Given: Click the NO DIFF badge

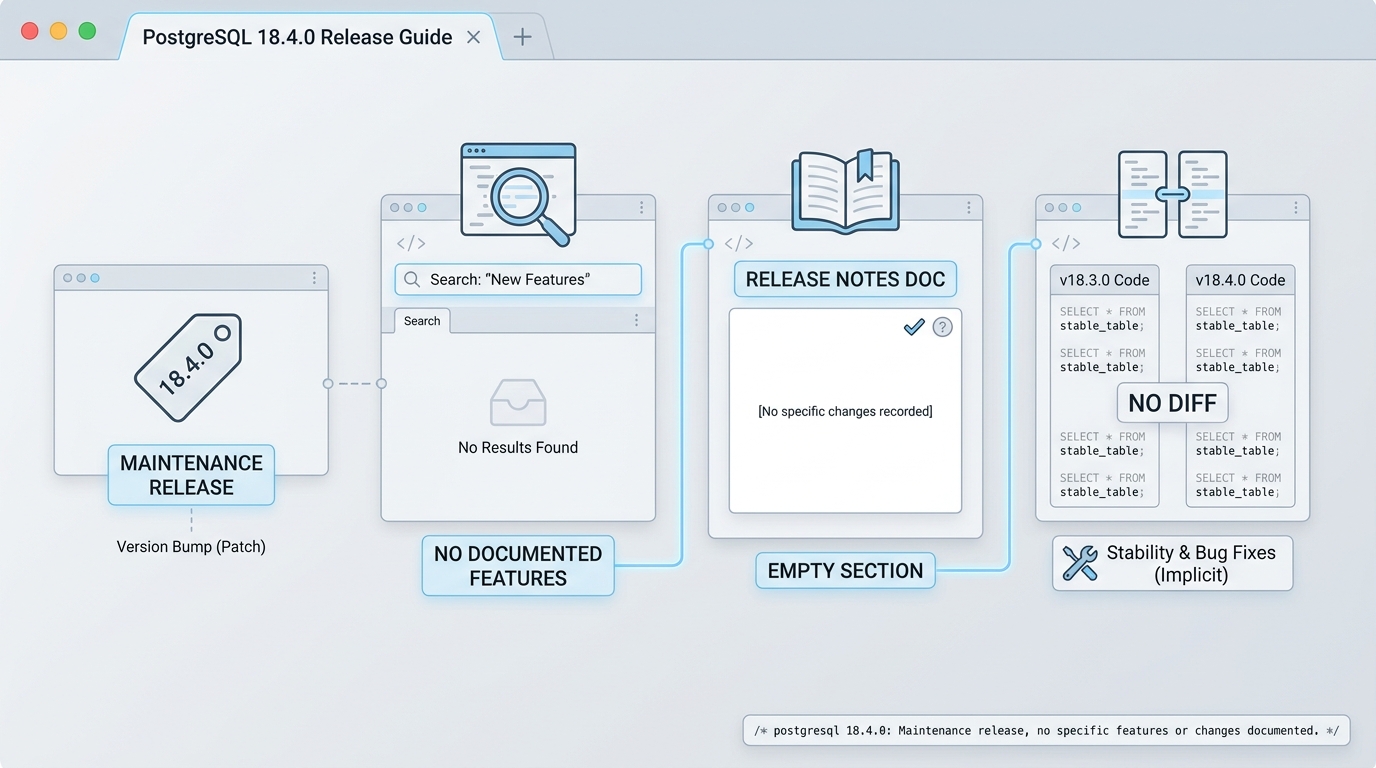Looking at the screenshot, I should pyautogui.click(x=1172, y=404).
